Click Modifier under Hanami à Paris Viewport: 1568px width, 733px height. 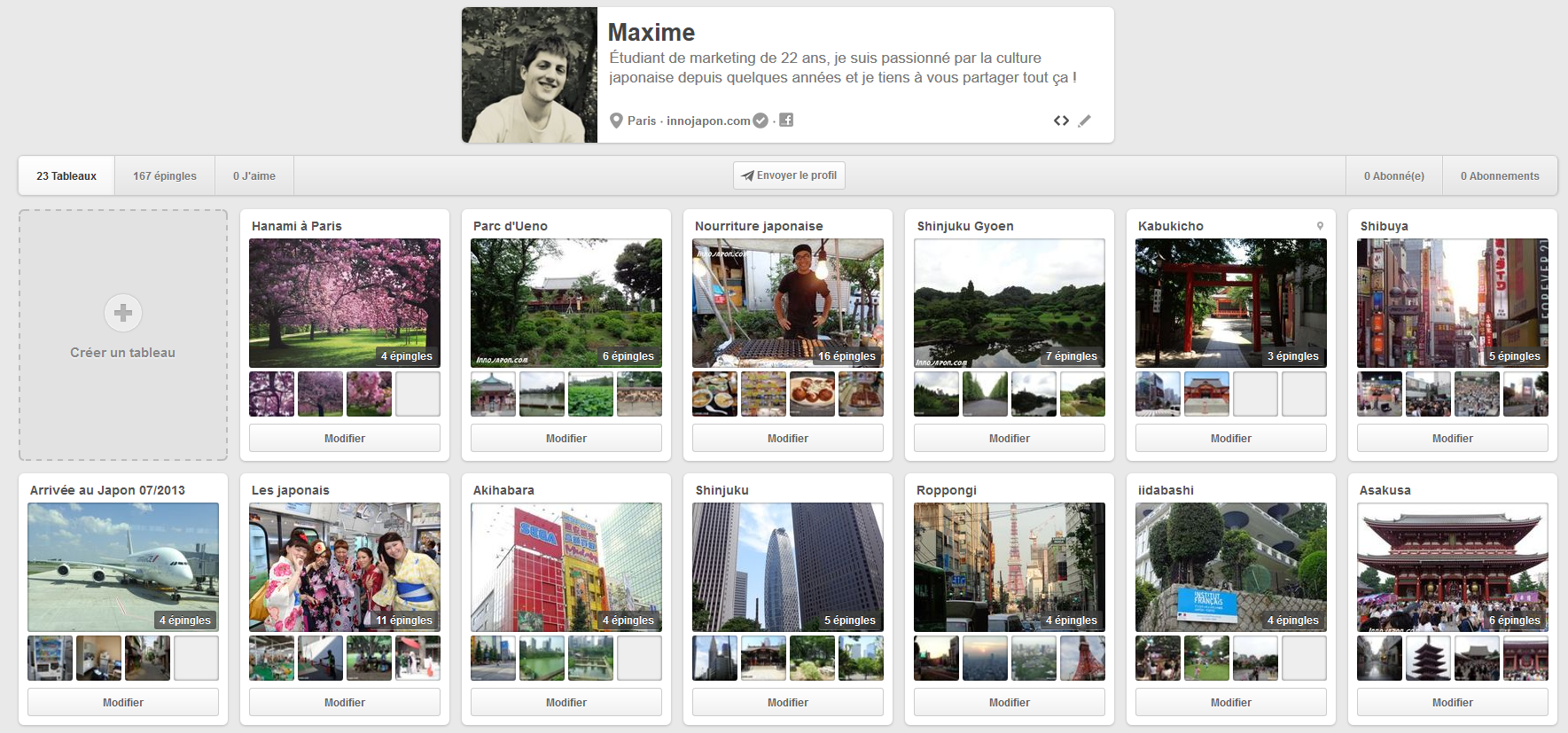pyautogui.click(x=345, y=438)
